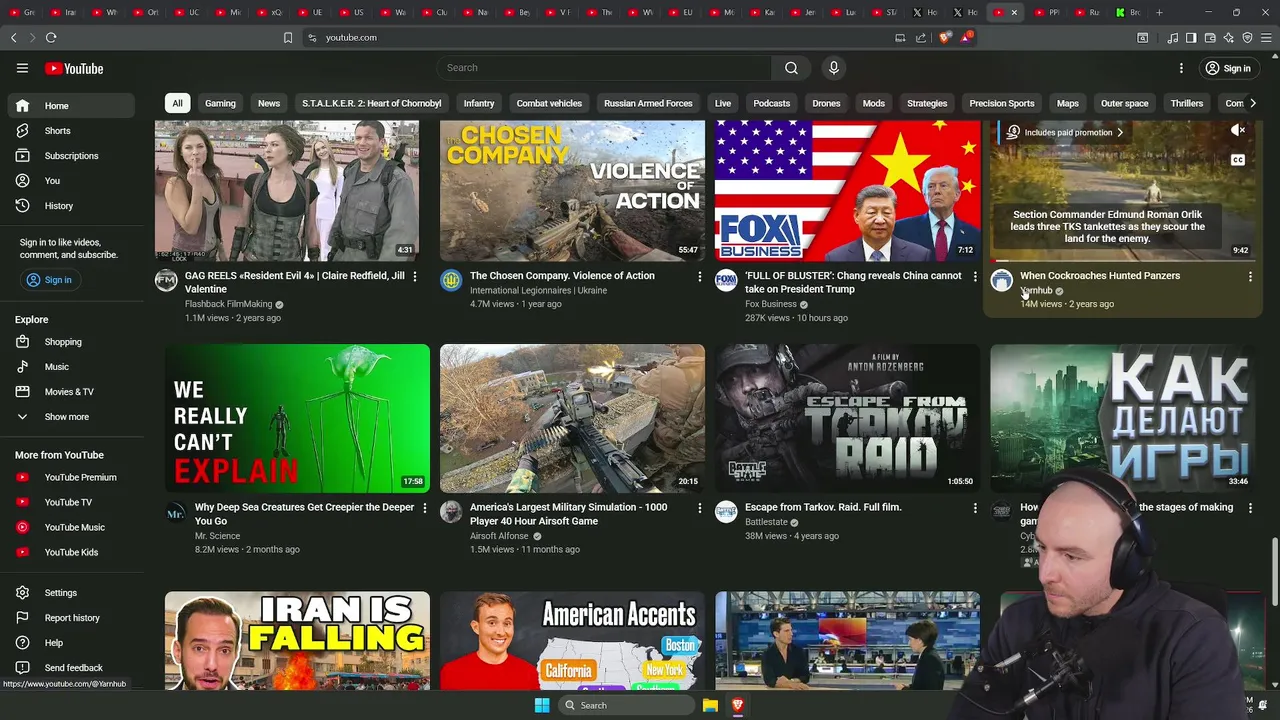
Task: Open the History sidebar entry
Action: (x=70, y=206)
